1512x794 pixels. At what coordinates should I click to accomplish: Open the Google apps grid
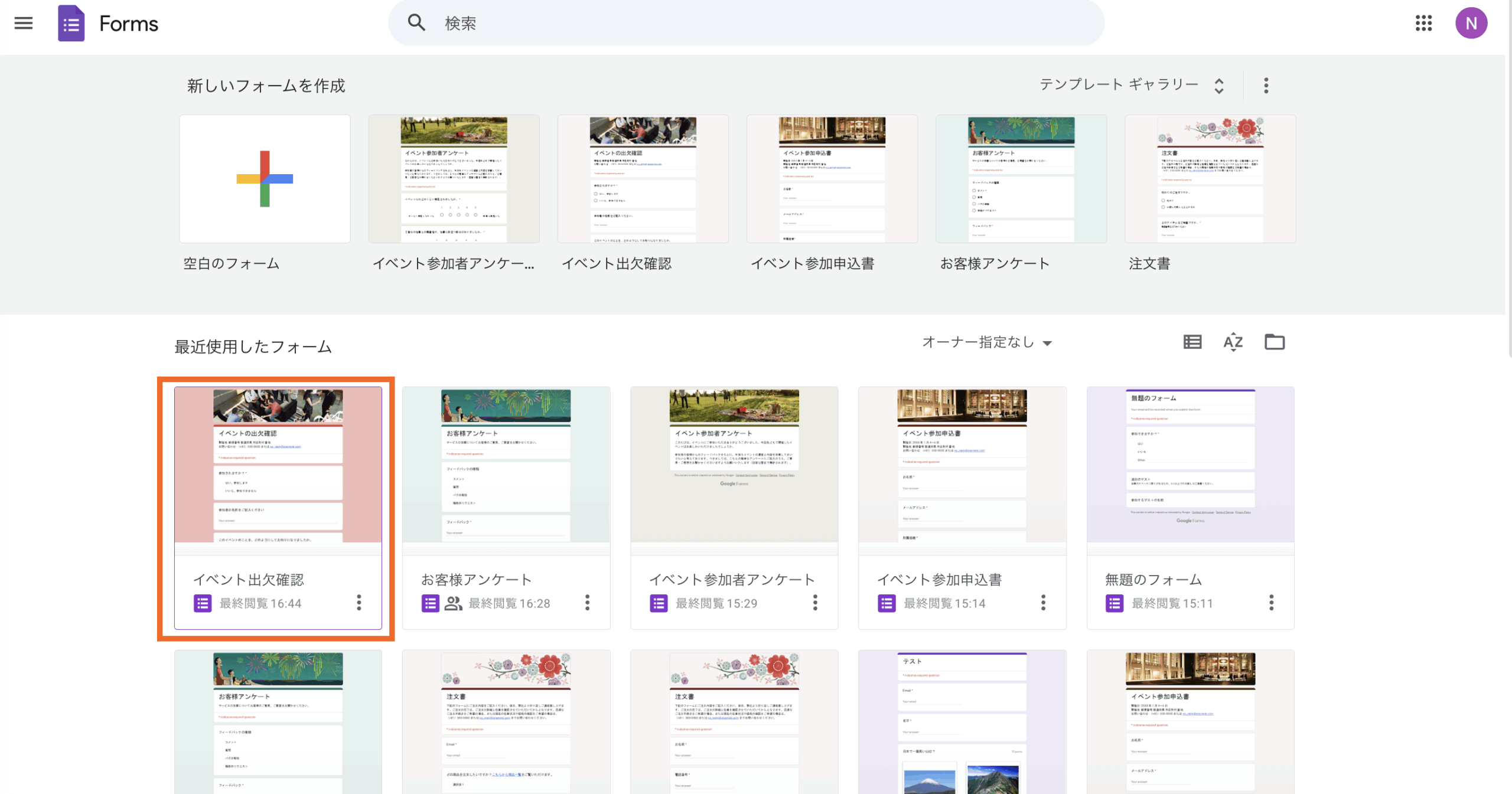tap(1423, 23)
